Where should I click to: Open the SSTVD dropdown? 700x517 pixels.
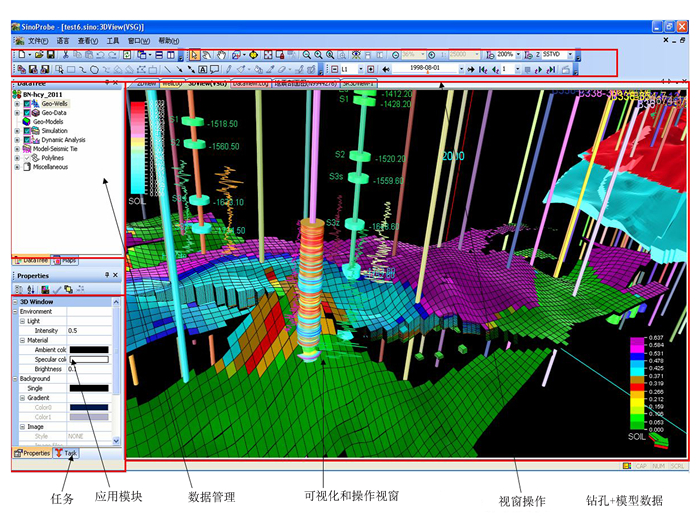click(570, 54)
